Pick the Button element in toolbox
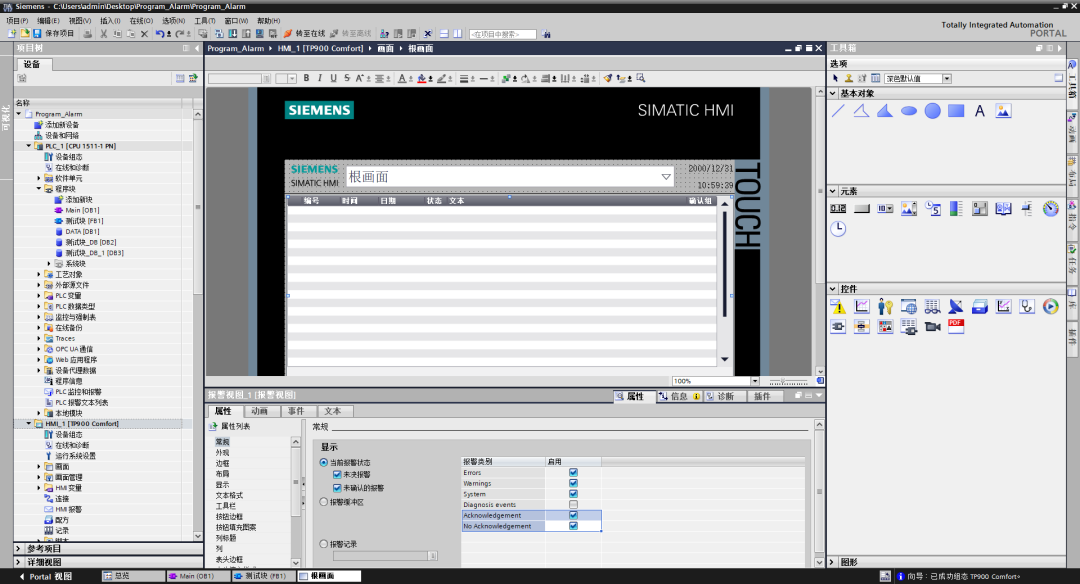This screenshot has height=584, width=1080. point(862,209)
